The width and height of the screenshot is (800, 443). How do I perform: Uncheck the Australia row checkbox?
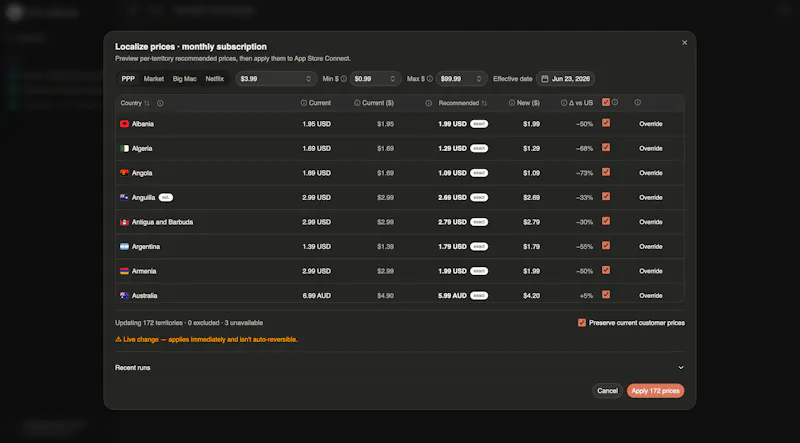606,294
